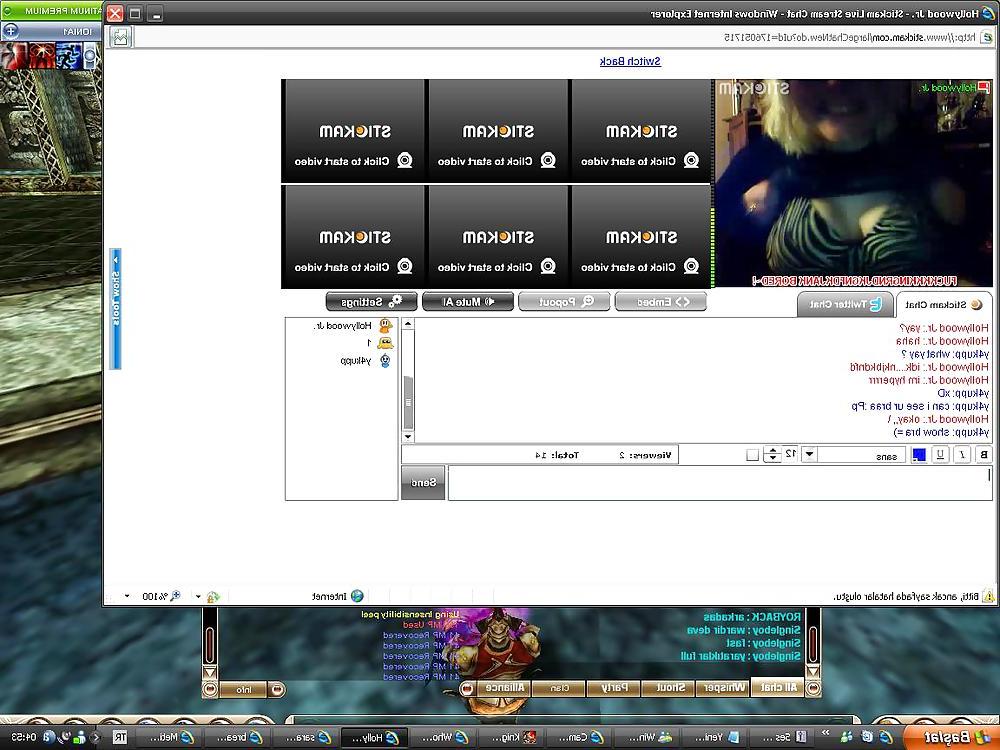The image size is (1000, 750).
Task: Click the Internet zone globe in status bar
Action: click(357, 596)
